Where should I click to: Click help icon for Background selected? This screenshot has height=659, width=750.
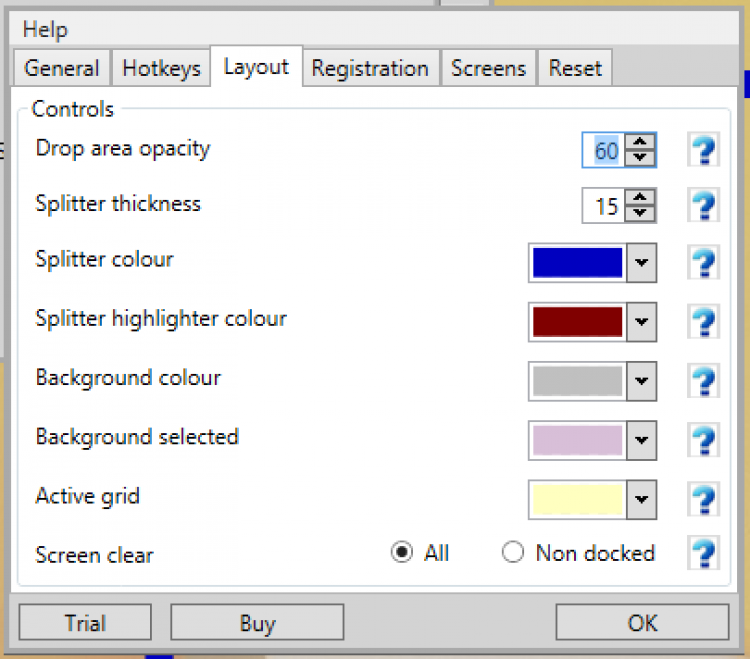704,439
